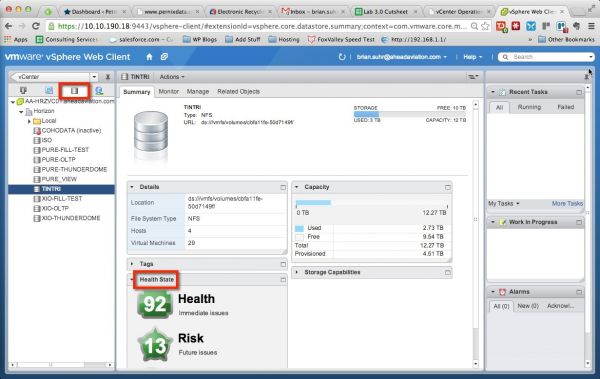600x379 pixels.
Task: Collapse the Details section
Action: 132,187
